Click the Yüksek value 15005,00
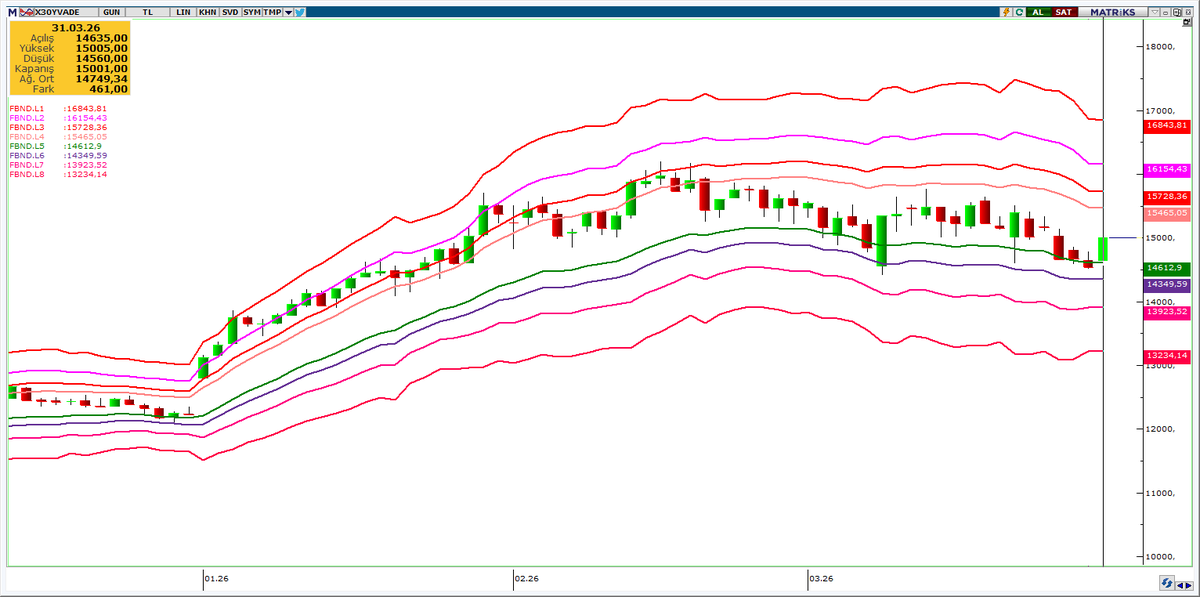This screenshot has height=597, width=1200. click(x=102, y=47)
